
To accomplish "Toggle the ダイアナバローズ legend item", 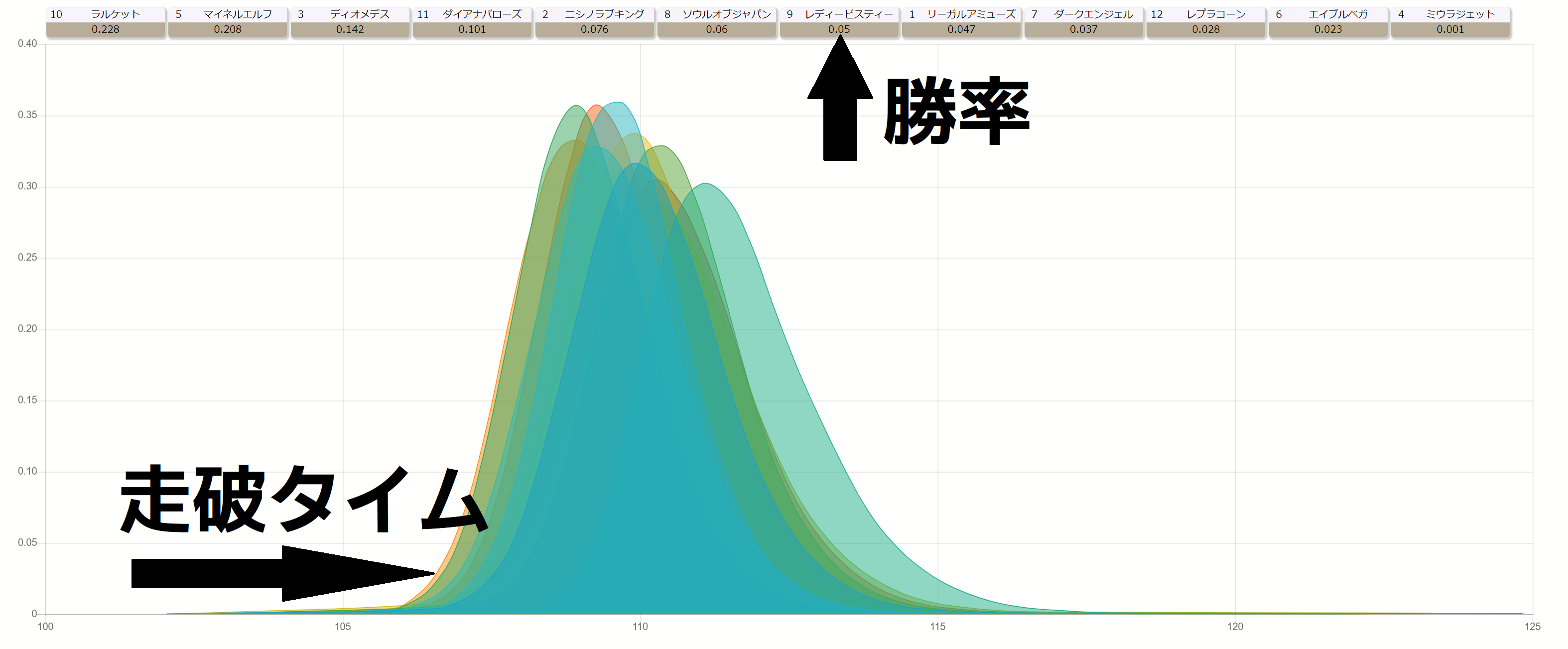I will (472, 22).
